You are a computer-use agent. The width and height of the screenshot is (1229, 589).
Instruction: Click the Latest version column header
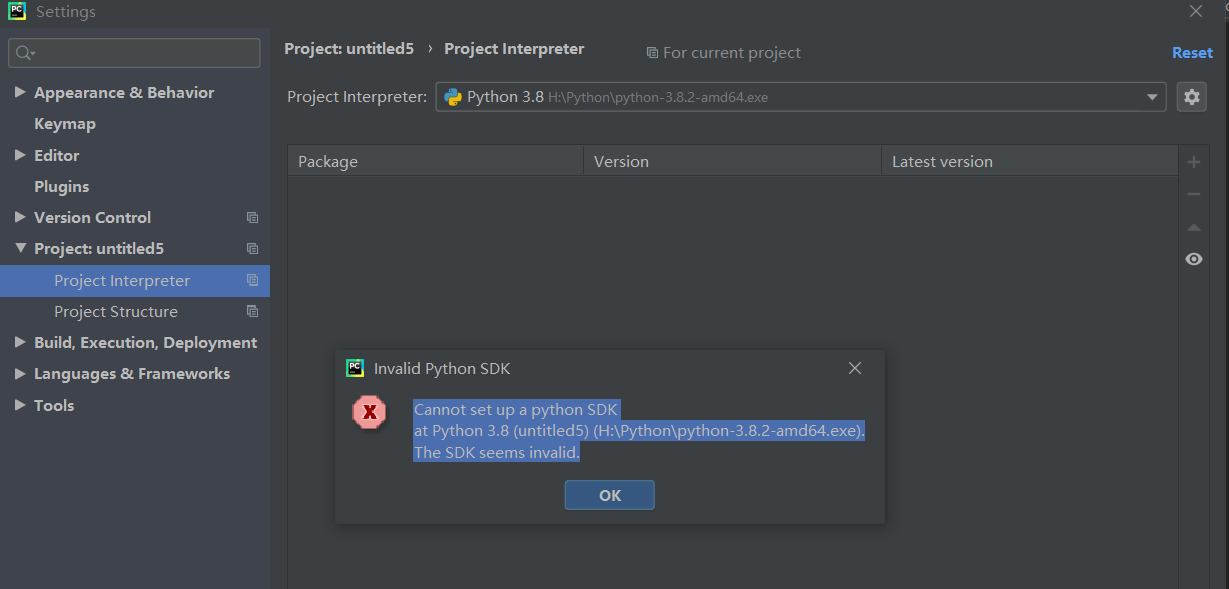tap(942, 162)
